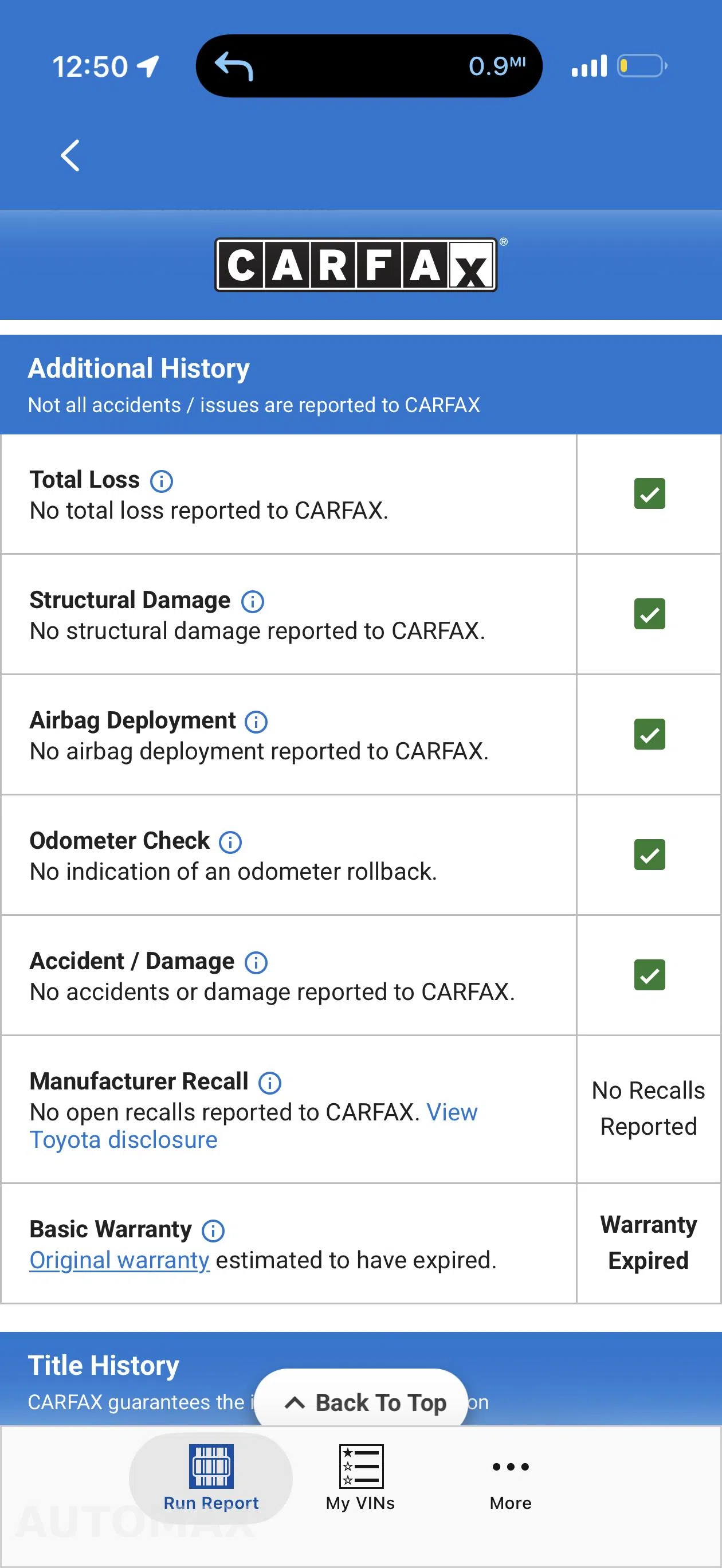Viewport: 722px width, 1568px height.
Task: Tap return arrow in navigation pill
Action: click(234, 66)
